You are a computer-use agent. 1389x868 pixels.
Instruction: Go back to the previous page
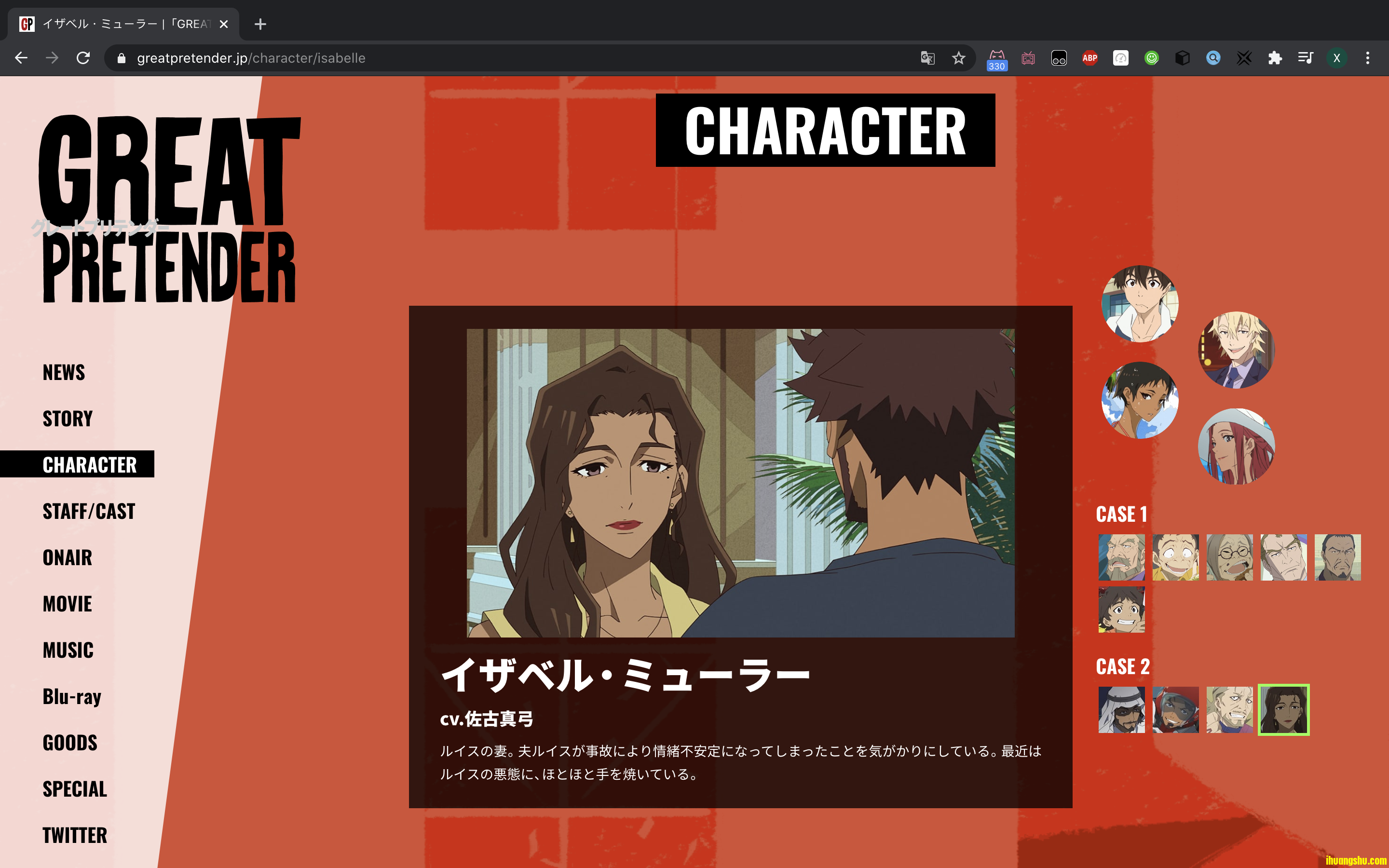click(21, 58)
